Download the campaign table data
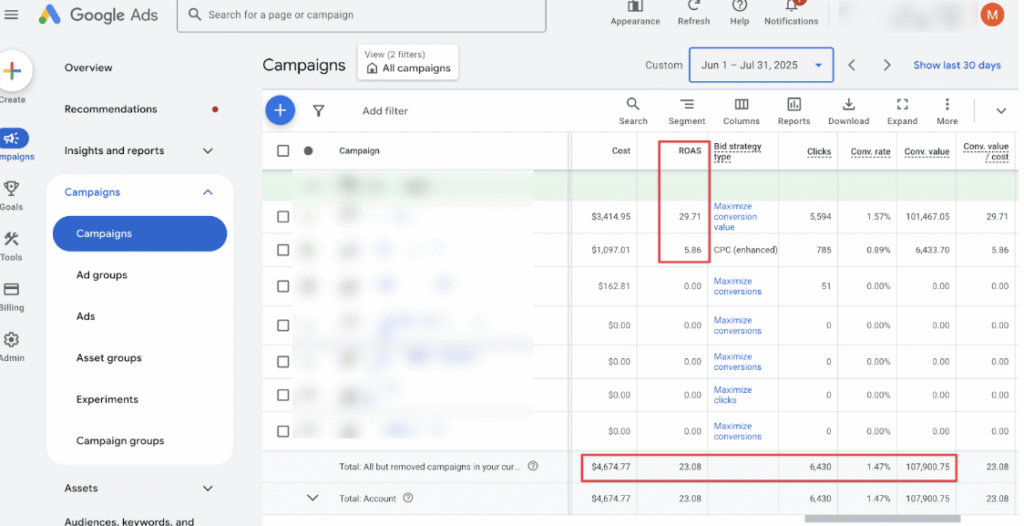The width and height of the screenshot is (1024, 526). coord(848,104)
